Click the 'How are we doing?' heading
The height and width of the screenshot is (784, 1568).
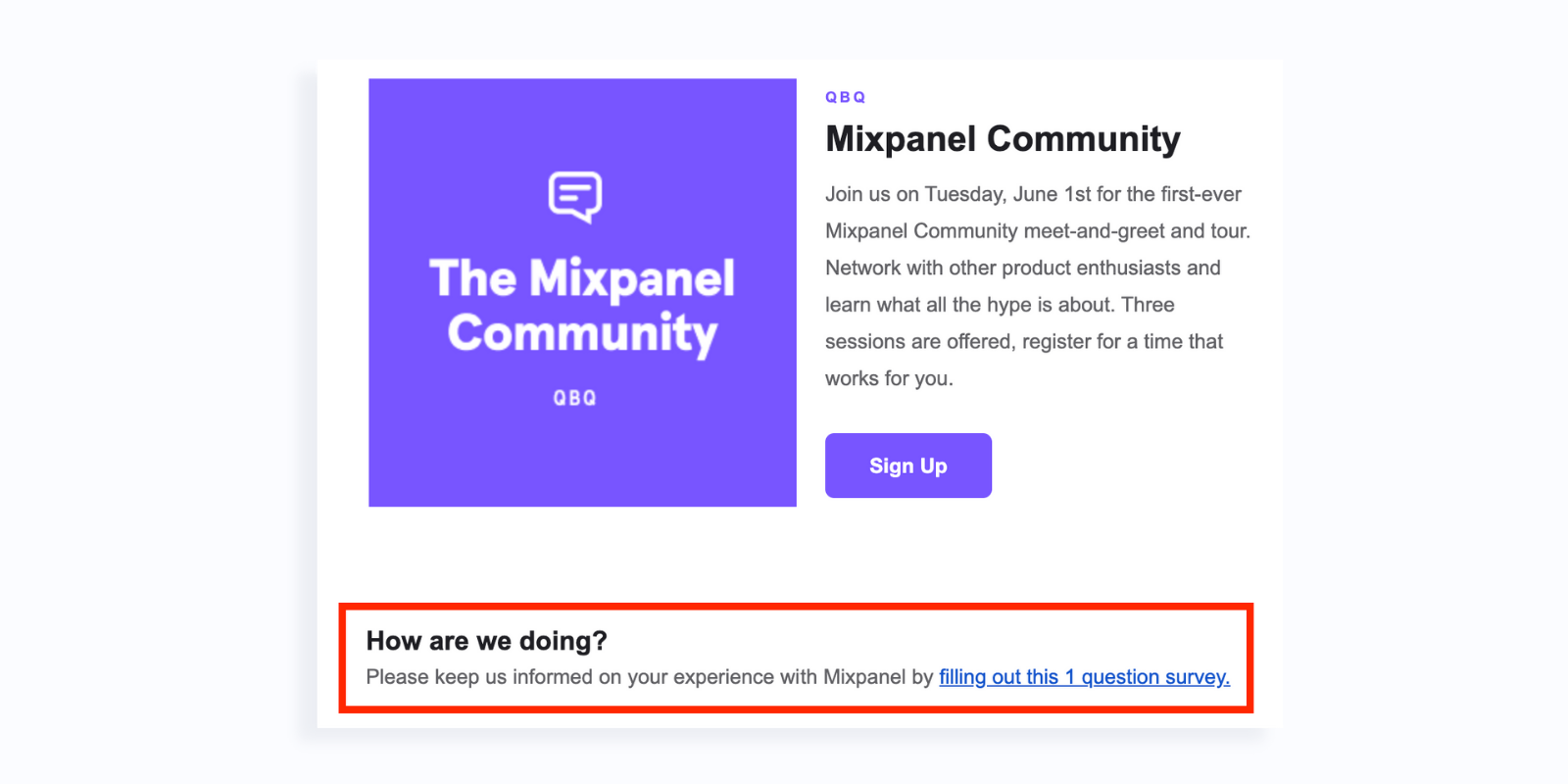point(486,641)
